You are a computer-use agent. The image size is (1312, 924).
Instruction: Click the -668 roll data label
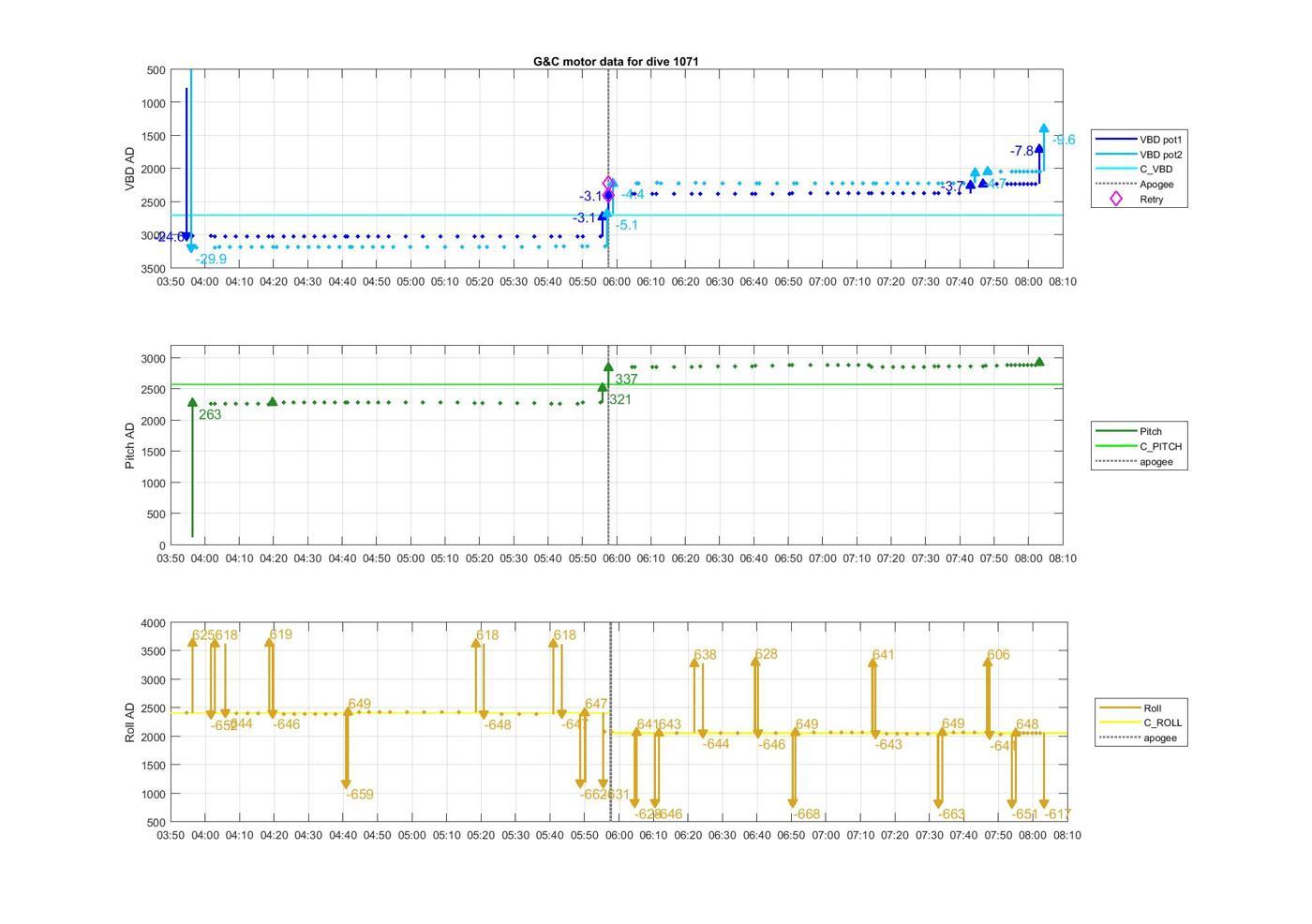pyautogui.click(x=806, y=814)
